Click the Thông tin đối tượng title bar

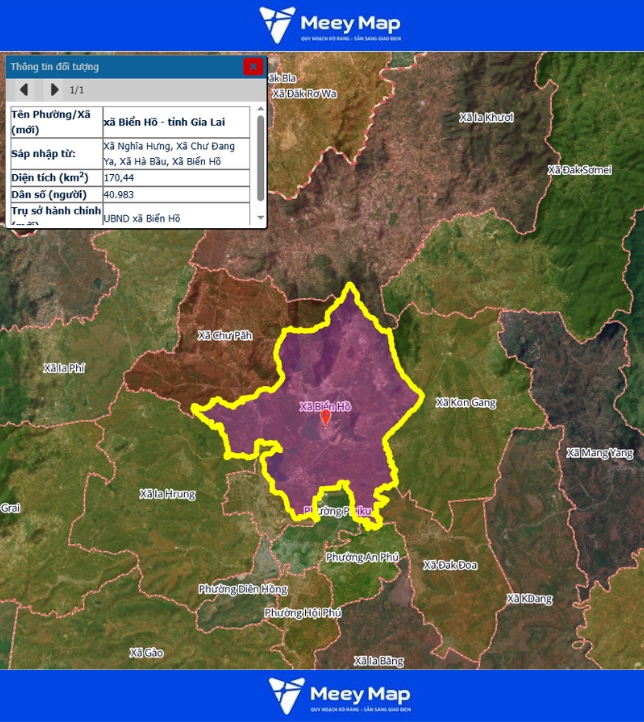click(x=120, y=66)
